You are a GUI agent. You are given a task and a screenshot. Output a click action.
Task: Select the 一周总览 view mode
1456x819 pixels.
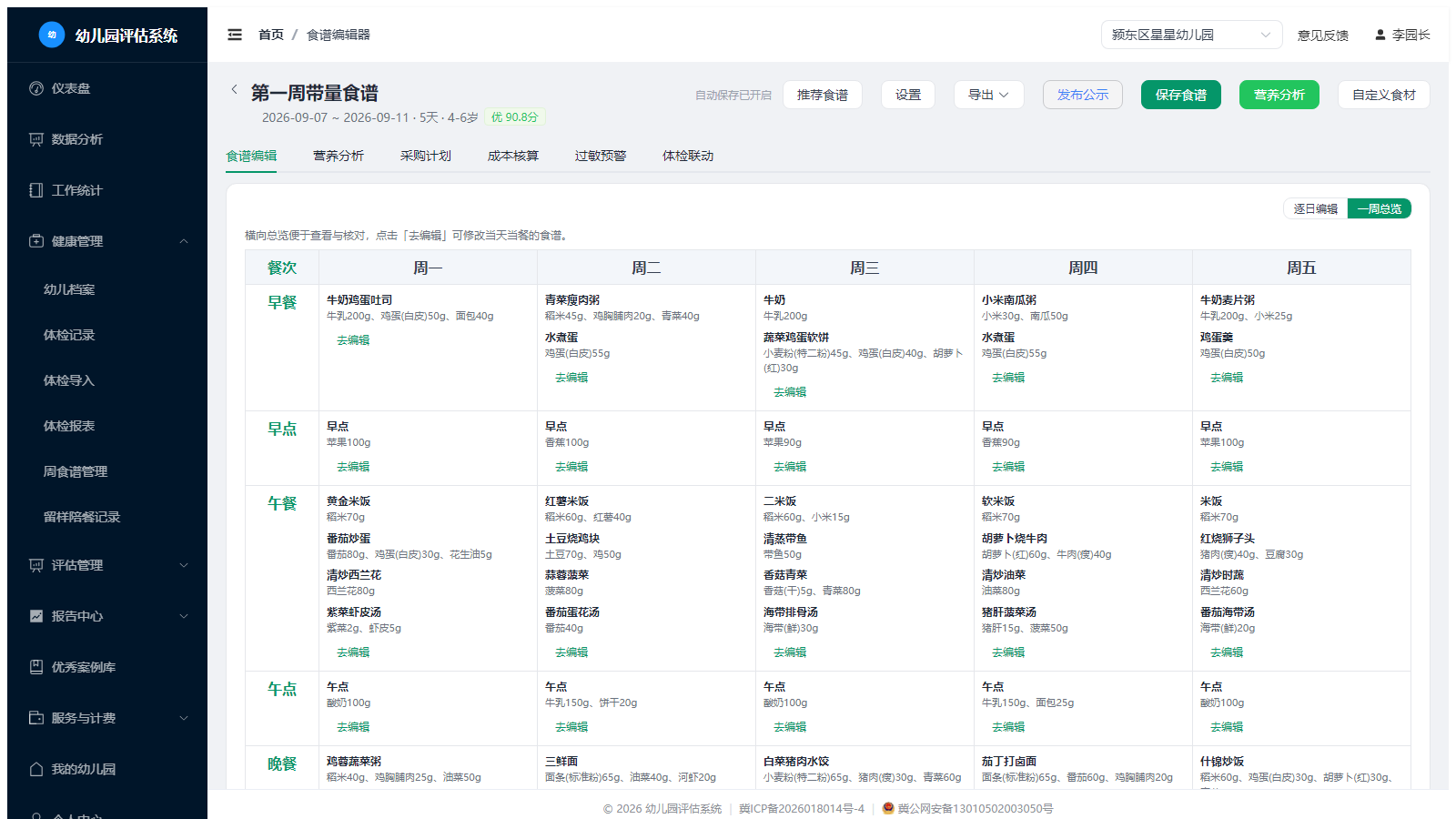point(1380,208)
